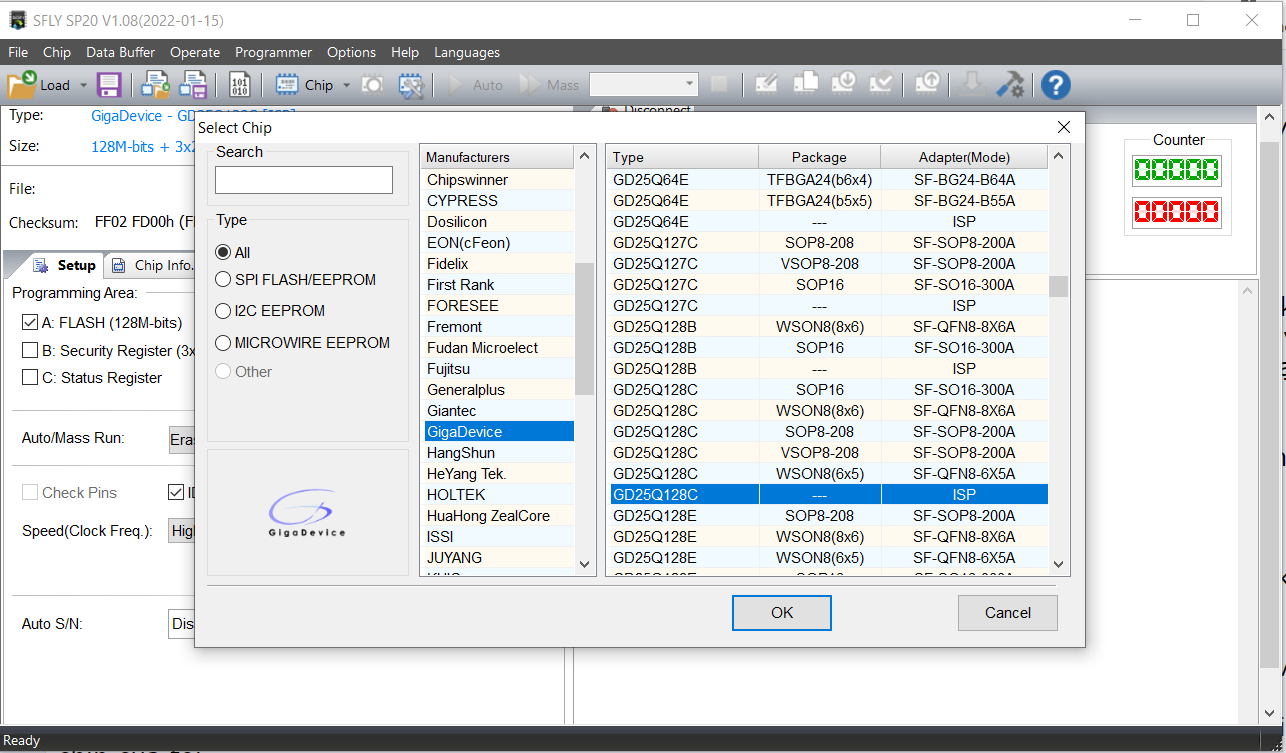Enable the C: Status Register checkbox
1286x753 pixels.
30,378
